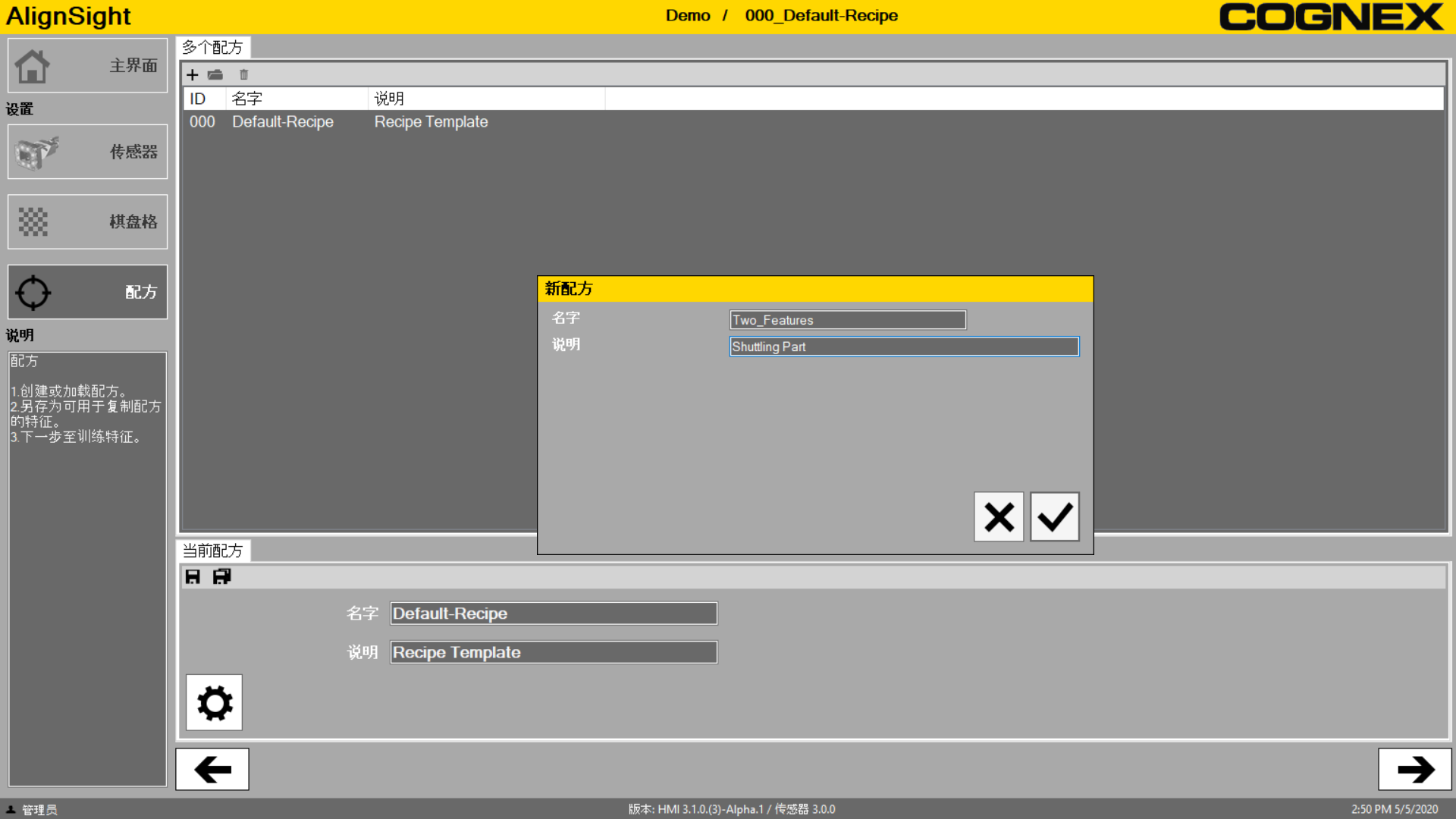Click the Shuttling Part description field
1456x819 pixels.
tap(903, 347)
